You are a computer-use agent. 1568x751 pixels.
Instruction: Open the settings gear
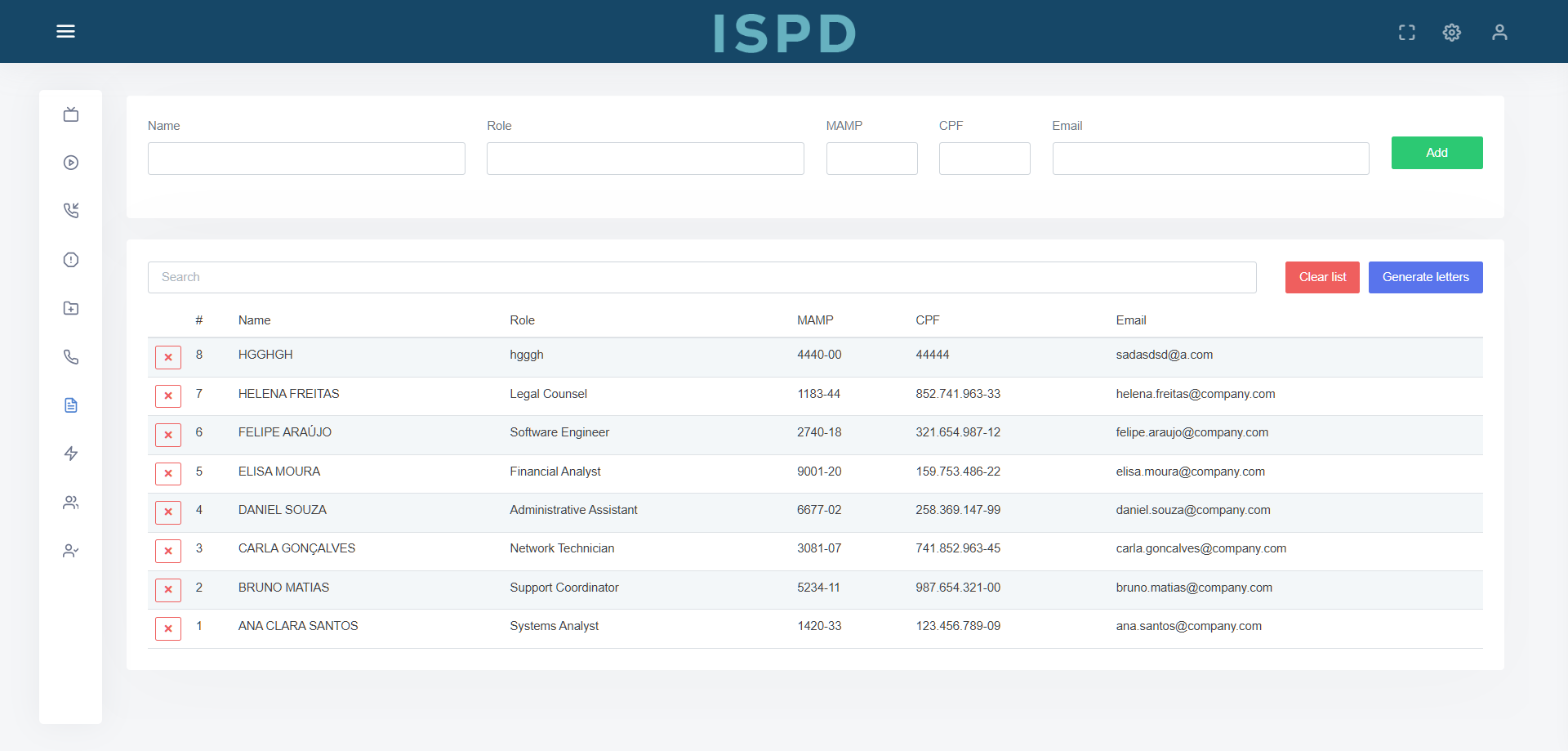[x=1451, y=33]
